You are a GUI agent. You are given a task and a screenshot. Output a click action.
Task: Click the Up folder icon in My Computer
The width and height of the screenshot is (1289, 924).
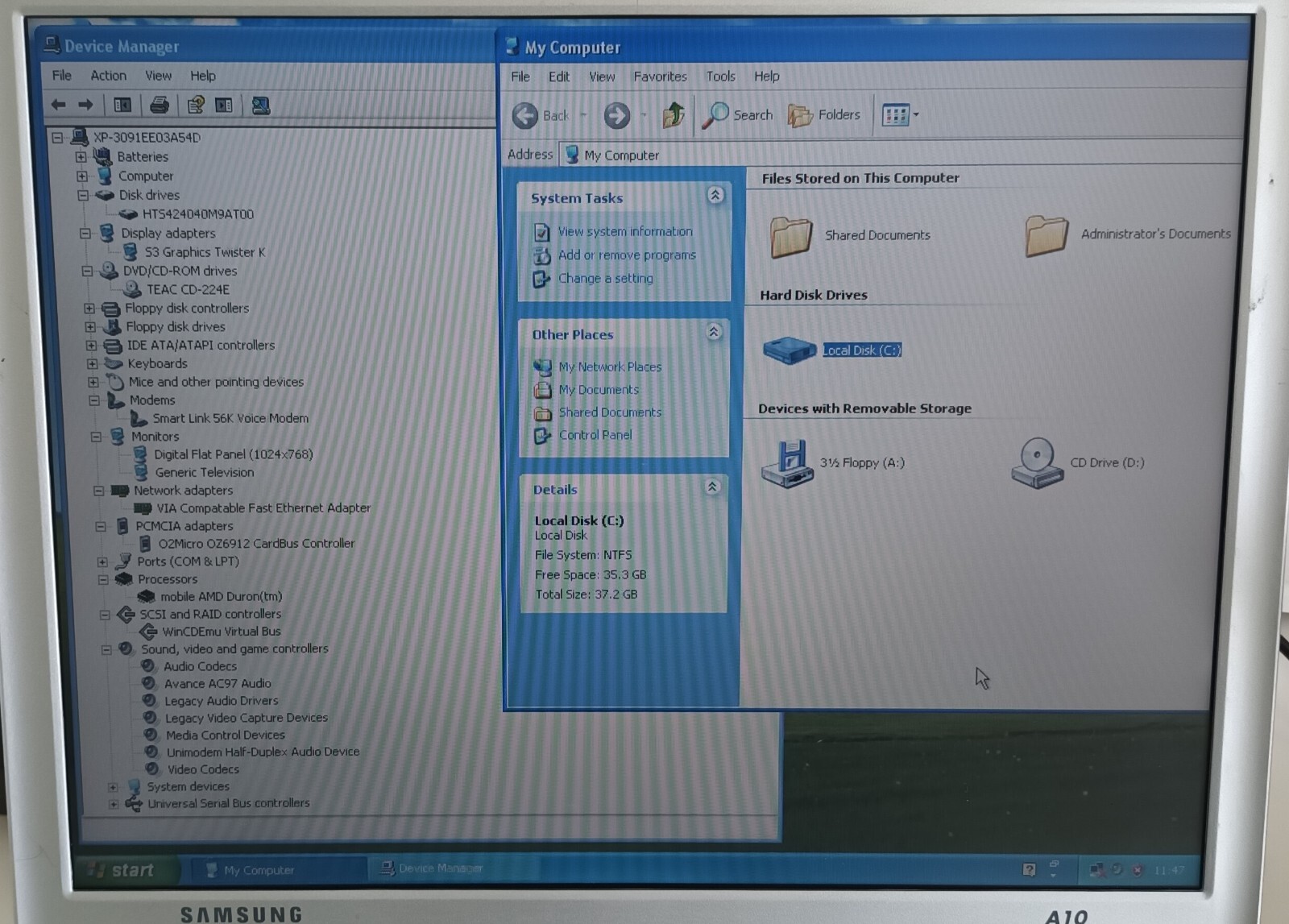(x=674, y=115)
